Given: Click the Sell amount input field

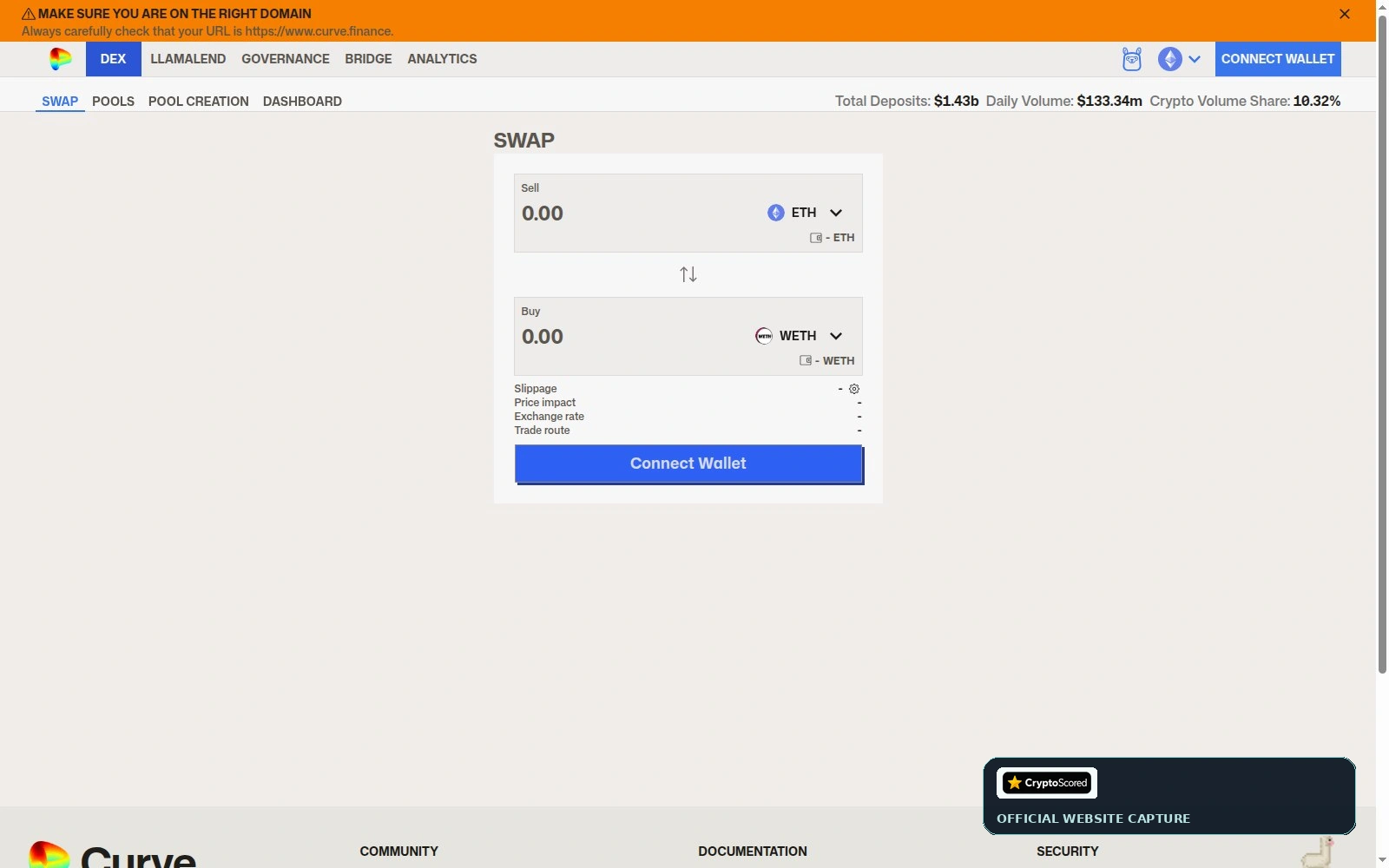Looking at the screenshot, I should click(634, 214).
